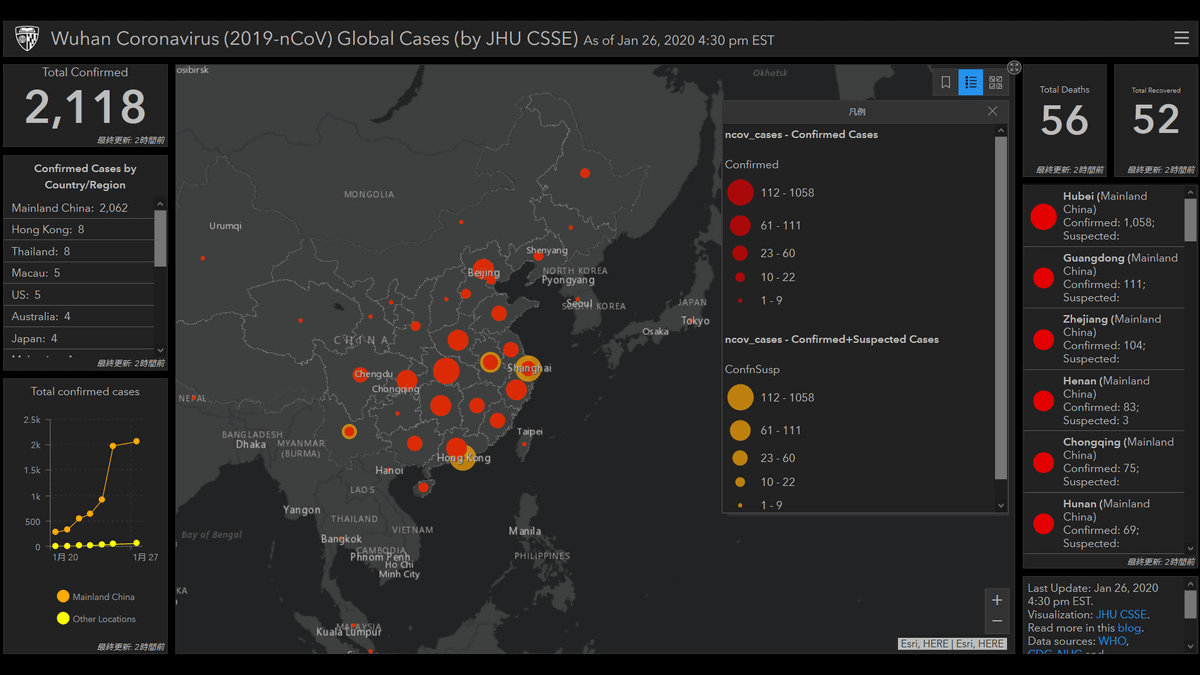Click the Henan Confirmed: 83 entry text
The height and width of the screenshot is (675, 1200).
[1100, 407]
